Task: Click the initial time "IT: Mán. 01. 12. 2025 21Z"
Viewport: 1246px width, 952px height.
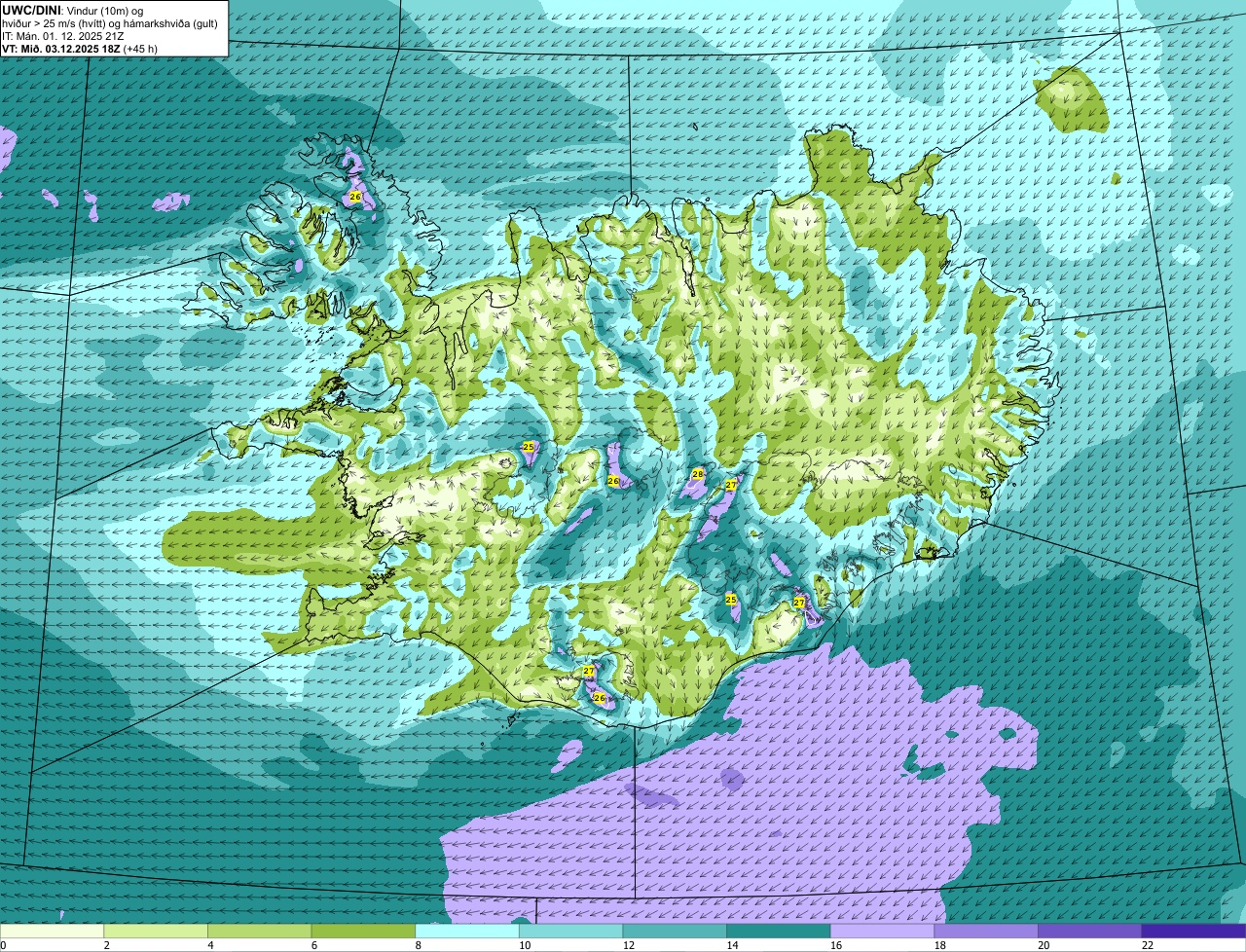Action: tap(63, 36)
